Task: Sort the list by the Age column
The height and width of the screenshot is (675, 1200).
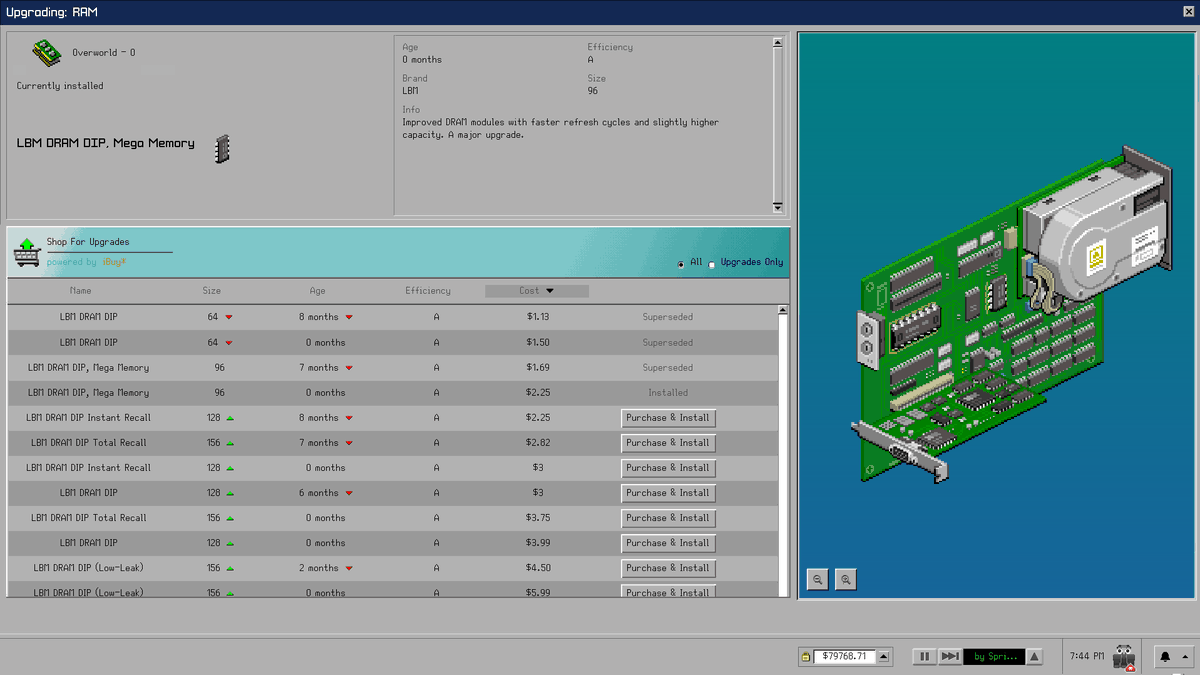Action: click(x=317, y=291)
